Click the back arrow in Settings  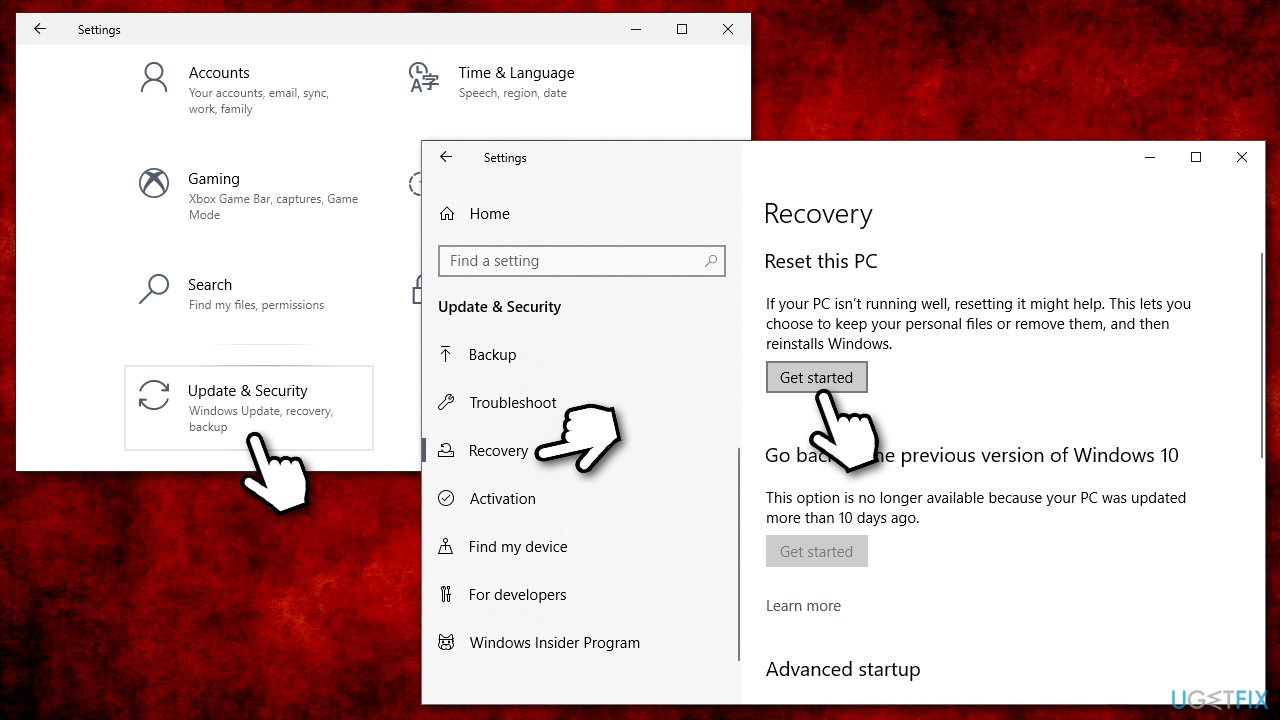[446, 157]
